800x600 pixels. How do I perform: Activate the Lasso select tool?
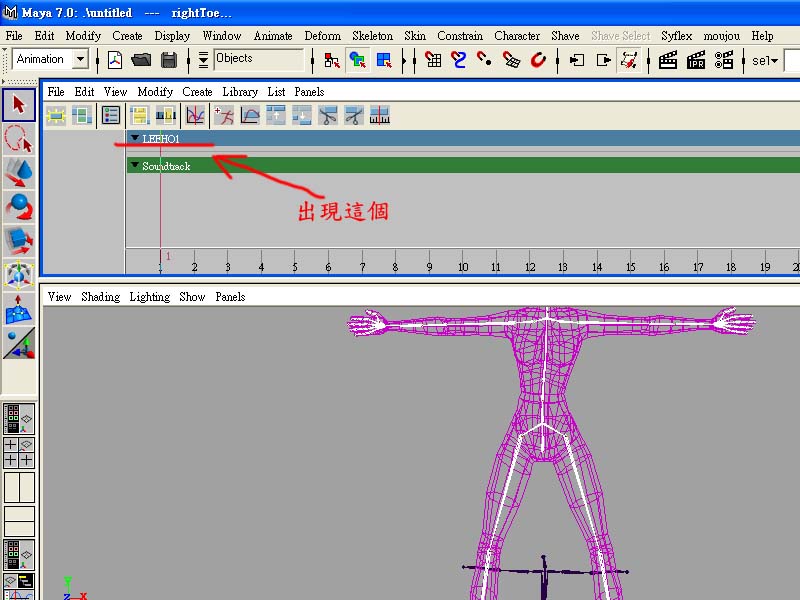coord(19,139)
